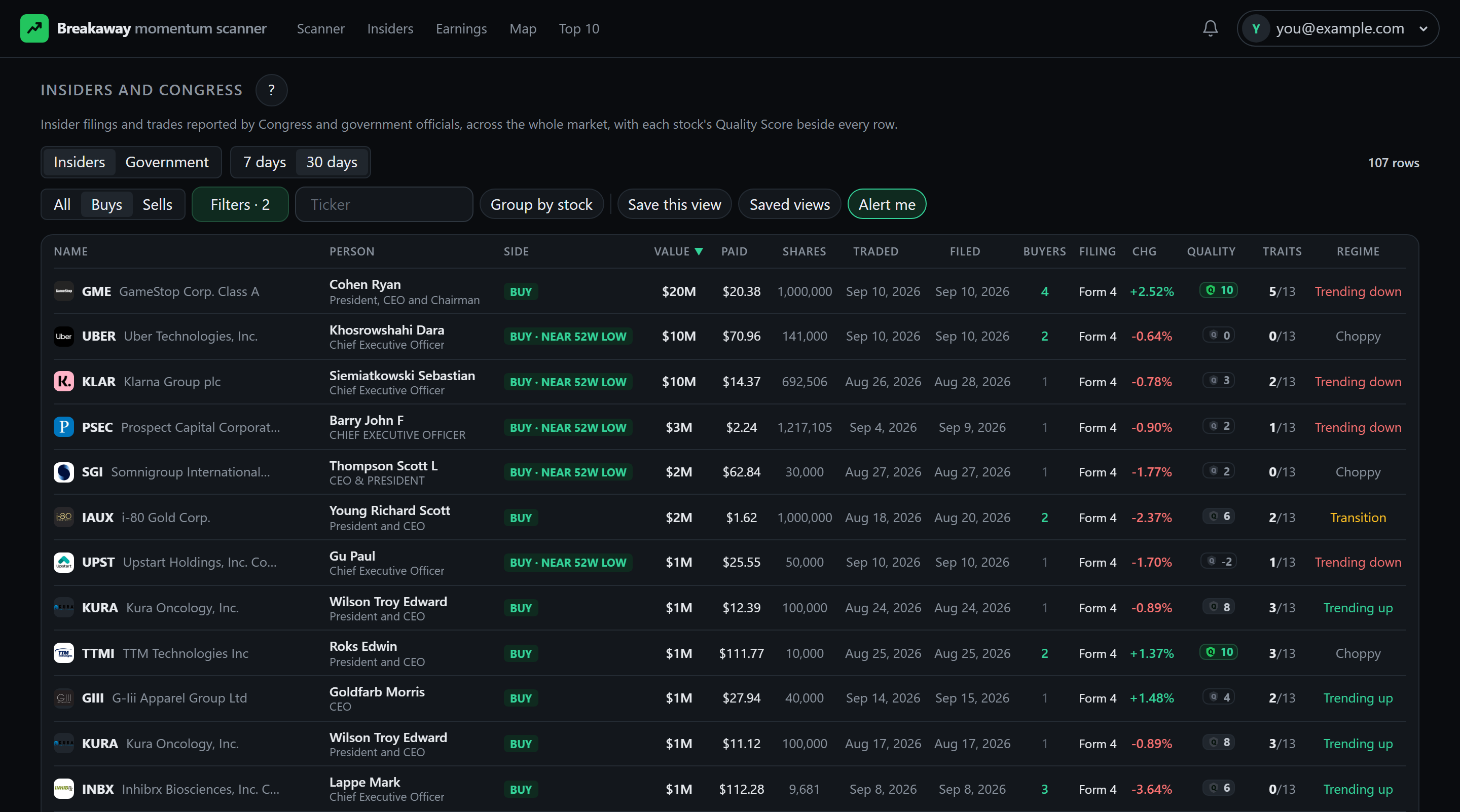Click the TTM Technologies logo
1460x812 pixels.
coord(63,653)
